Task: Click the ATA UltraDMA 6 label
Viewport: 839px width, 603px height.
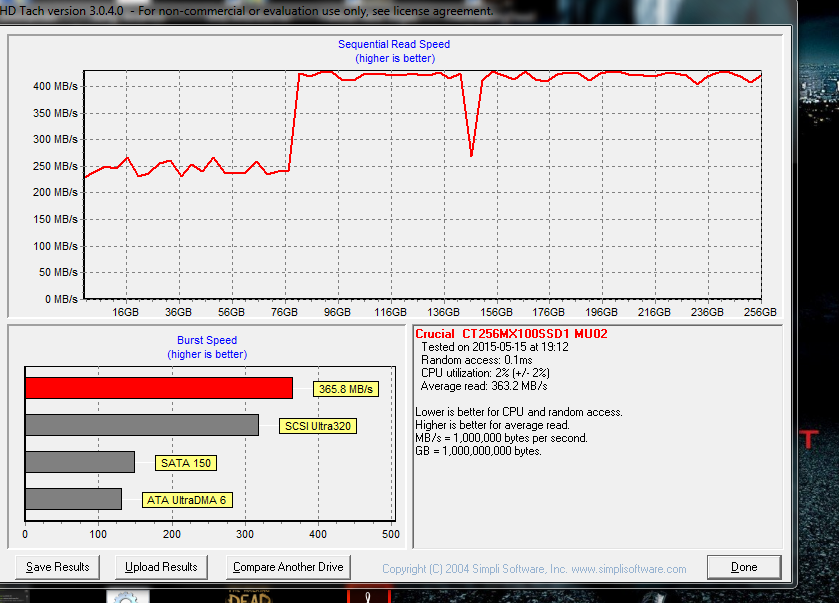Action: pos(187,500)
